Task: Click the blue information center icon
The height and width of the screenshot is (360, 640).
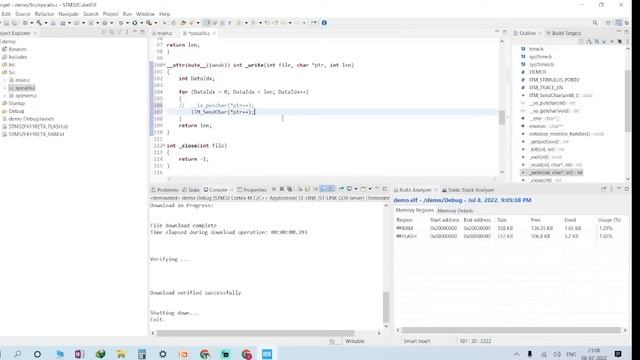Action: (x=324, y=23)
